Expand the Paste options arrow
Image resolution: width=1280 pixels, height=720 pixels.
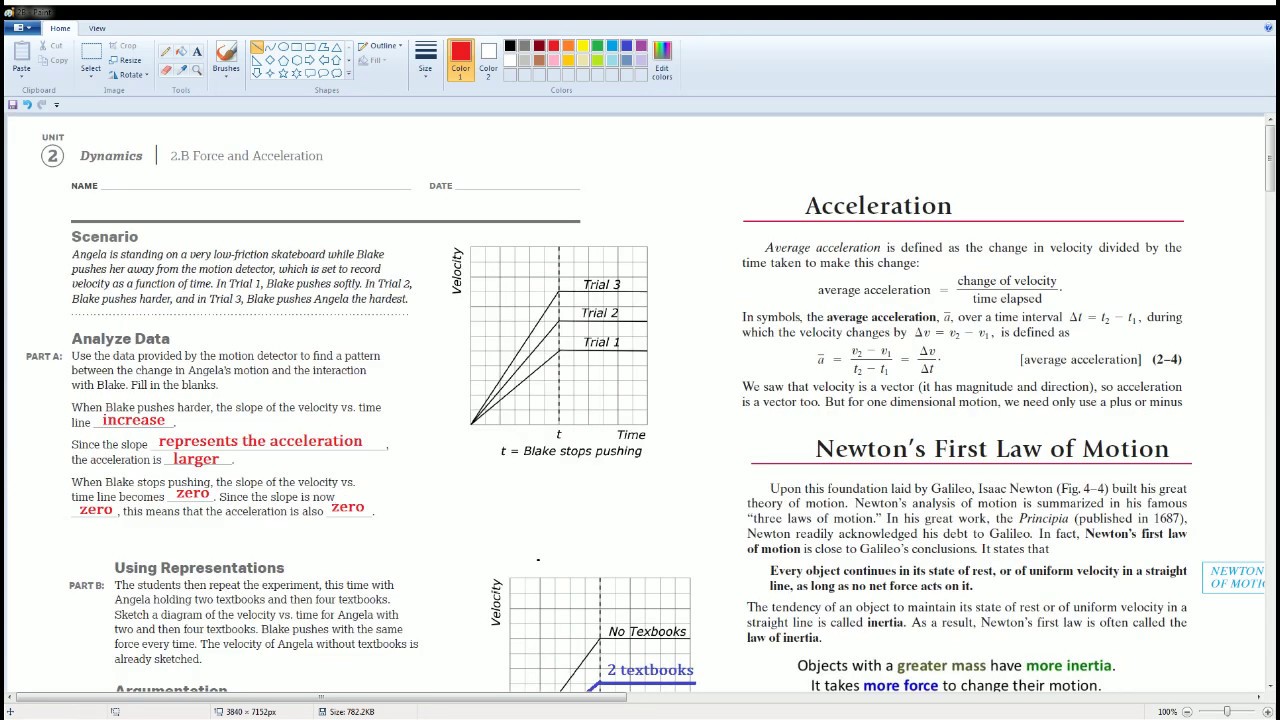click(x=21, y=75)
